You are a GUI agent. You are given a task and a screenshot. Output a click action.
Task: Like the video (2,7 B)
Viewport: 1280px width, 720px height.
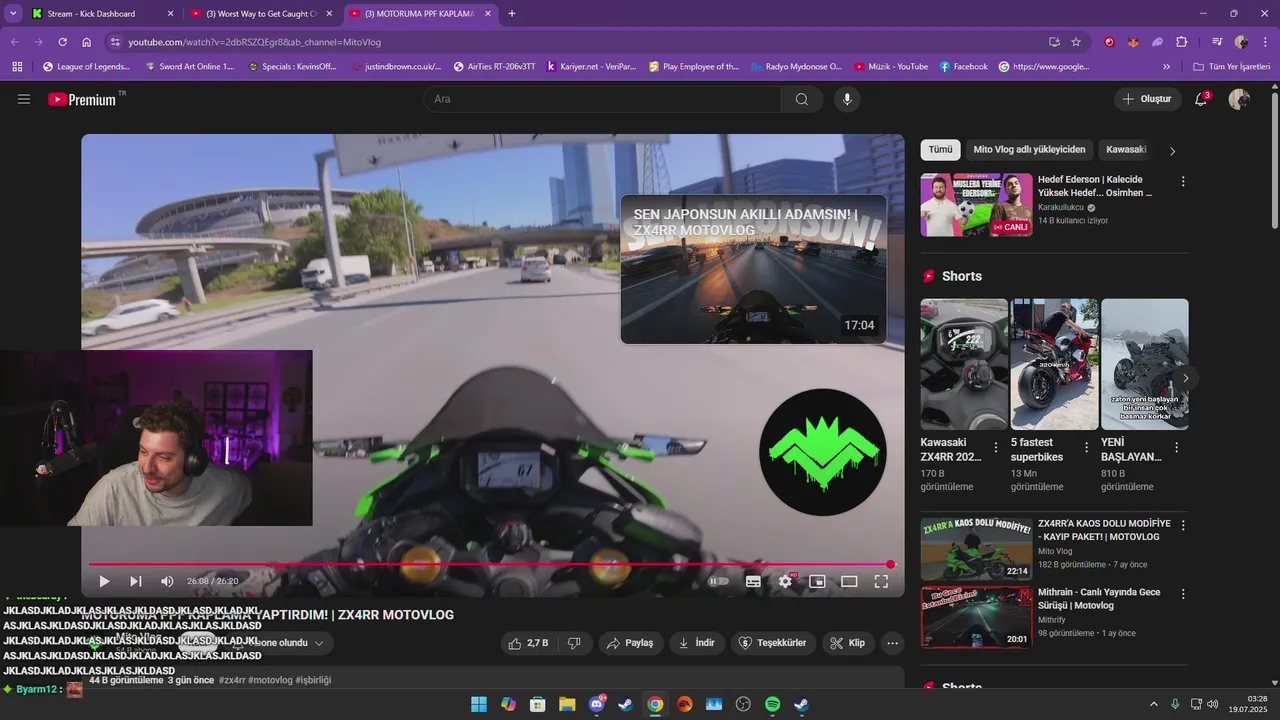(x=529, y=643)
